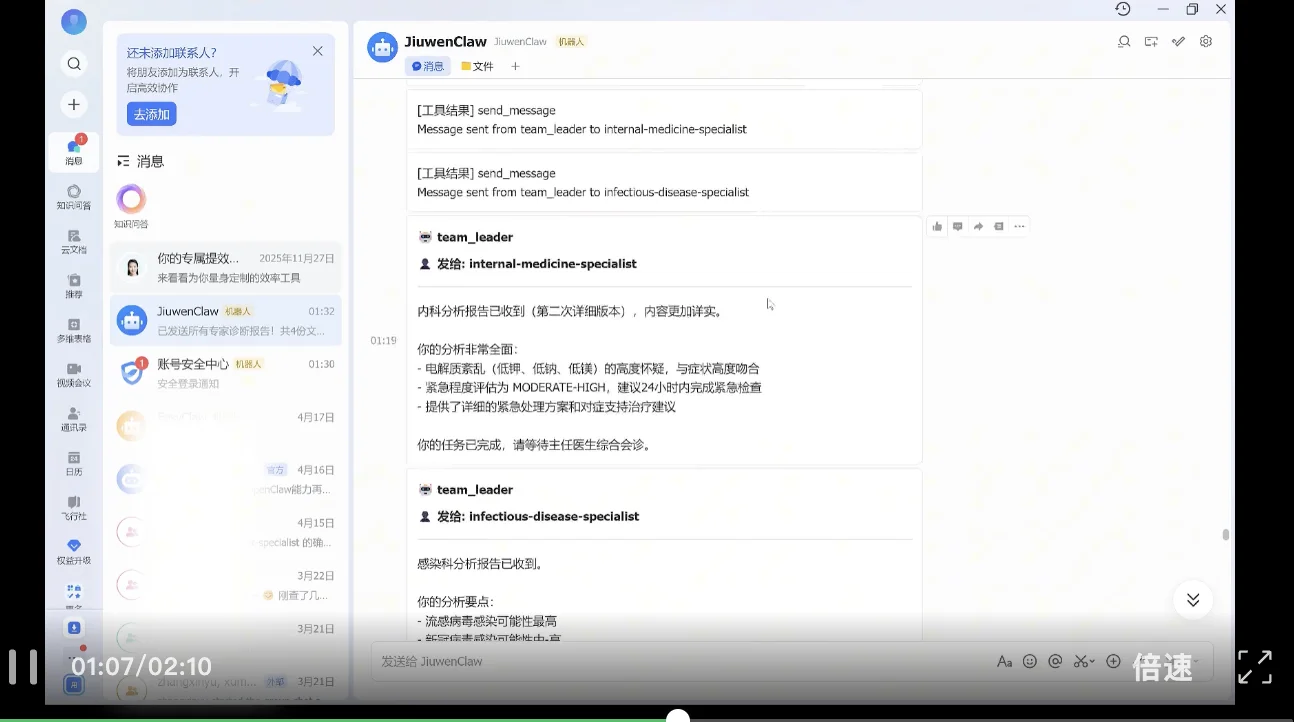
Task: Click the @ mention icon
Action: (x=1055, y=661)
